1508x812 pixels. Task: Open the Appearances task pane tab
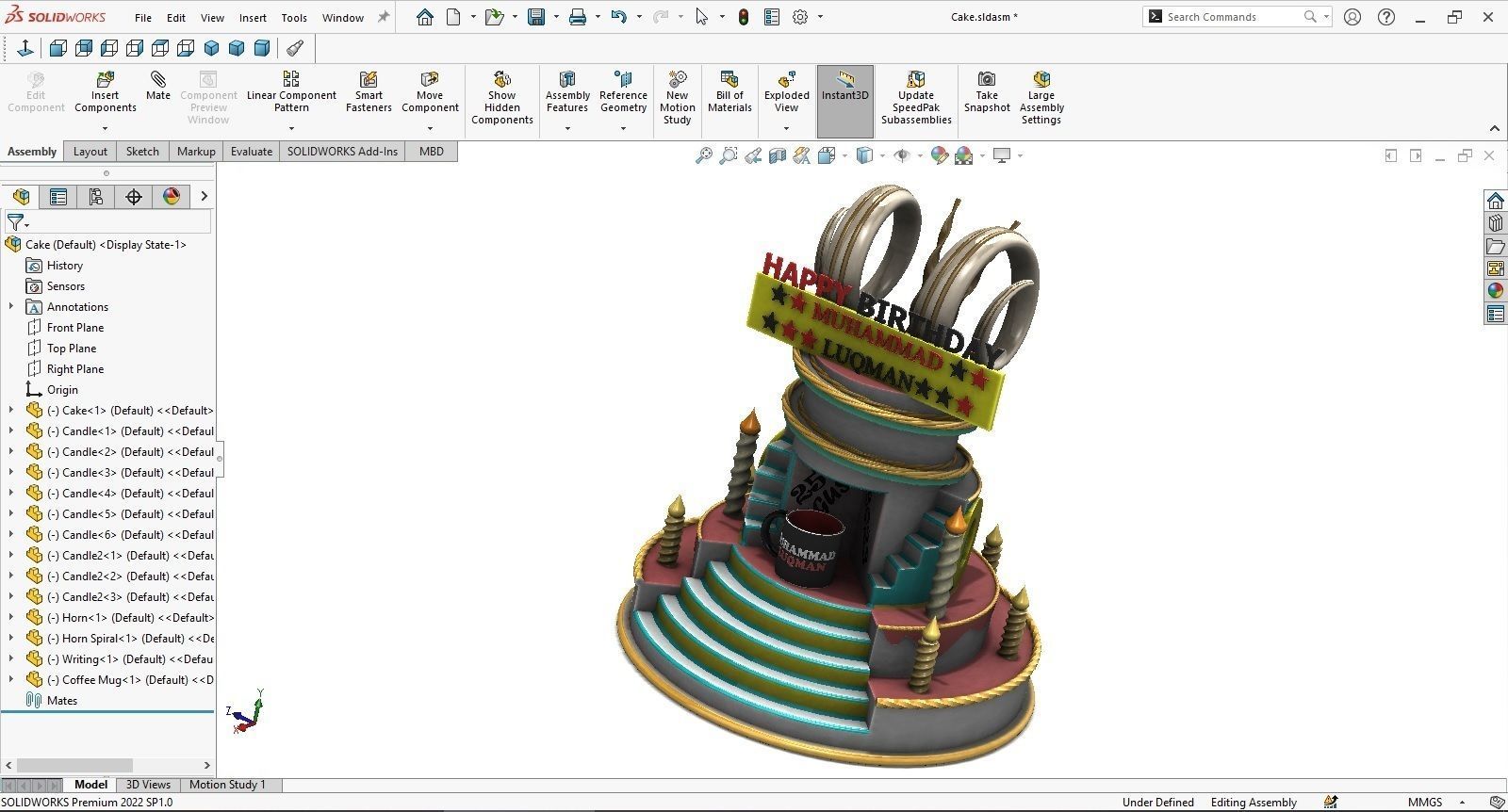1496,291
